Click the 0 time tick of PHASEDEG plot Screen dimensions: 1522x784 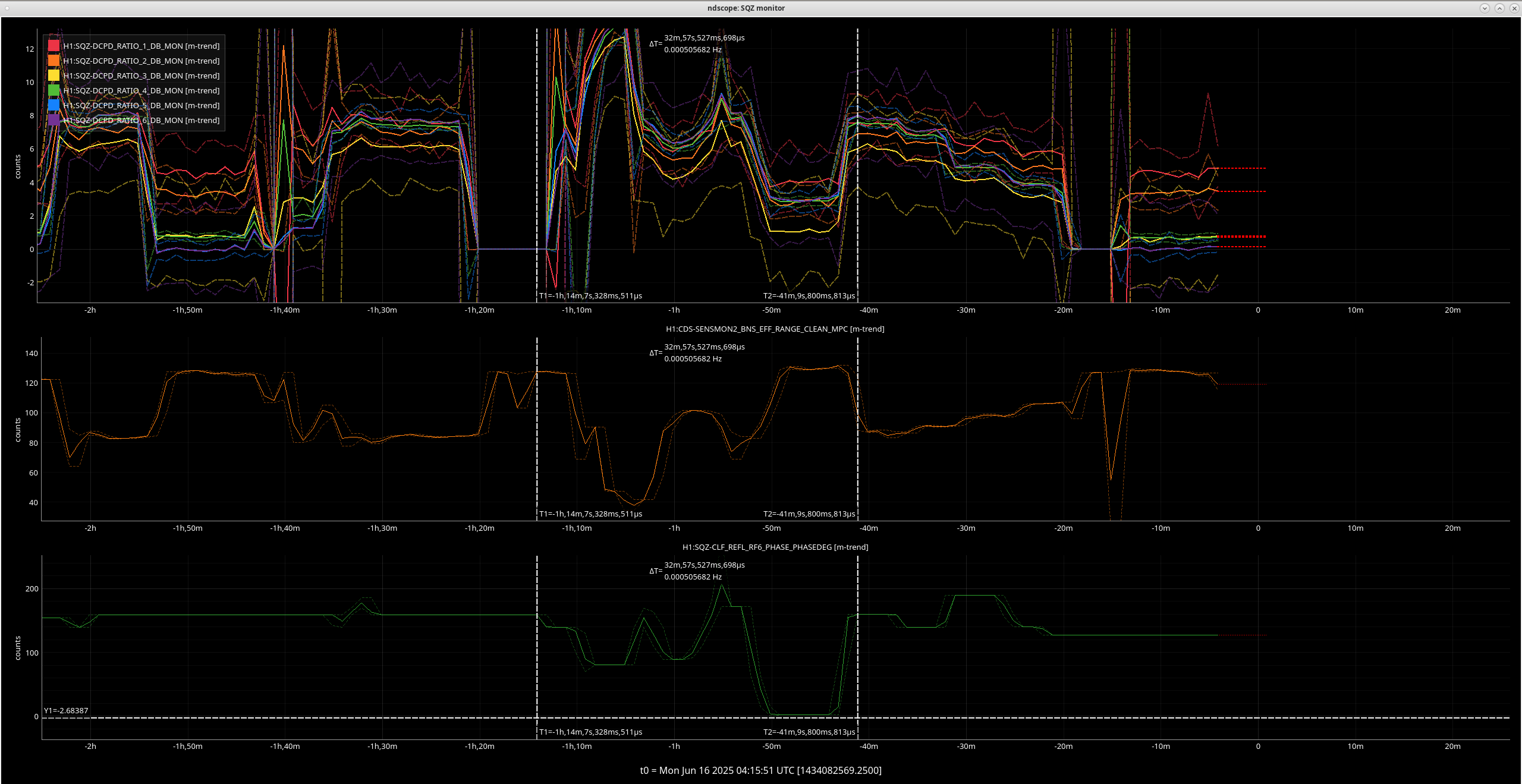click(x=1258, y=746)
